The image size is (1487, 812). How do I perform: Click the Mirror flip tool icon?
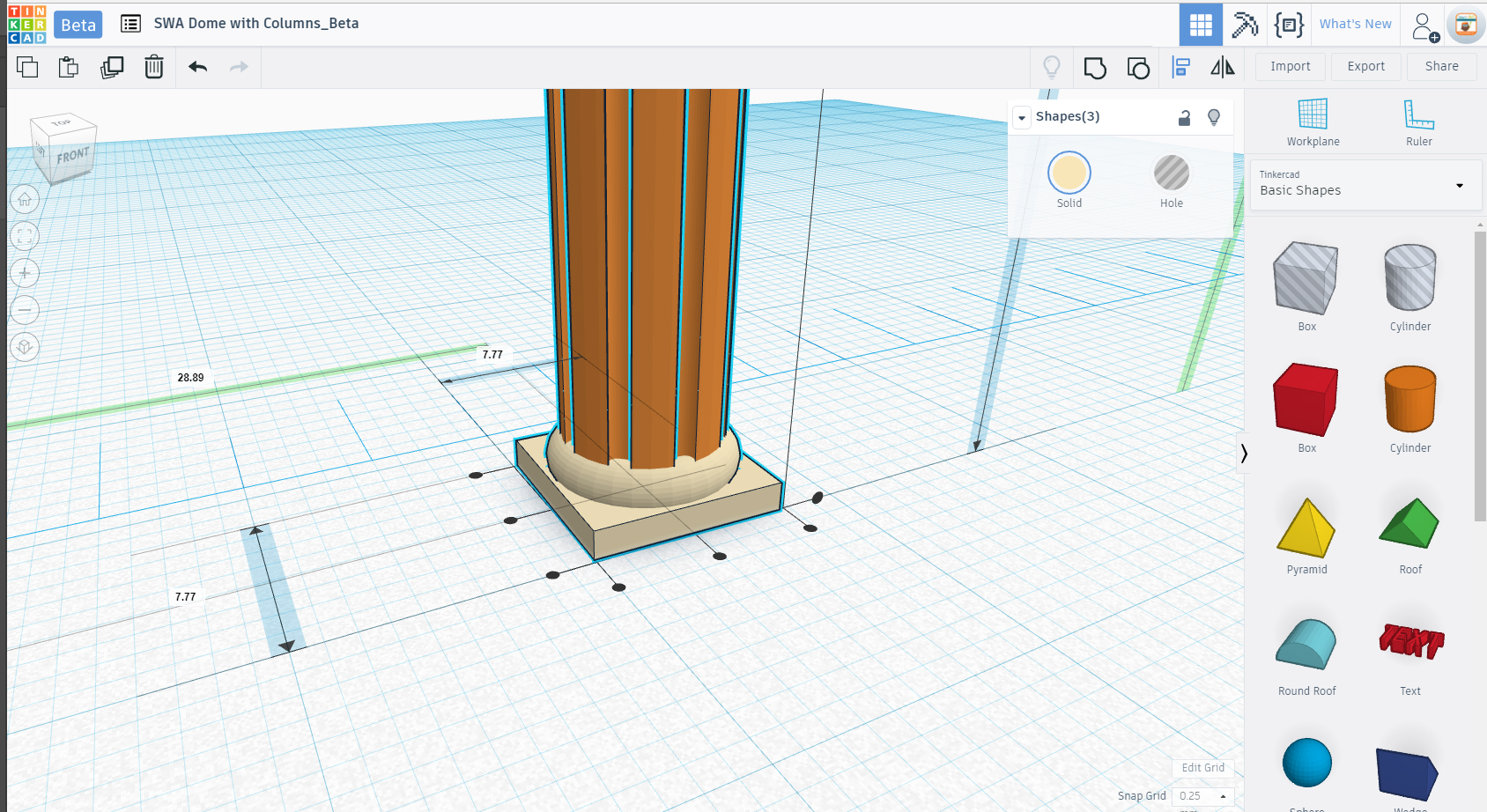click(1223, 67)
